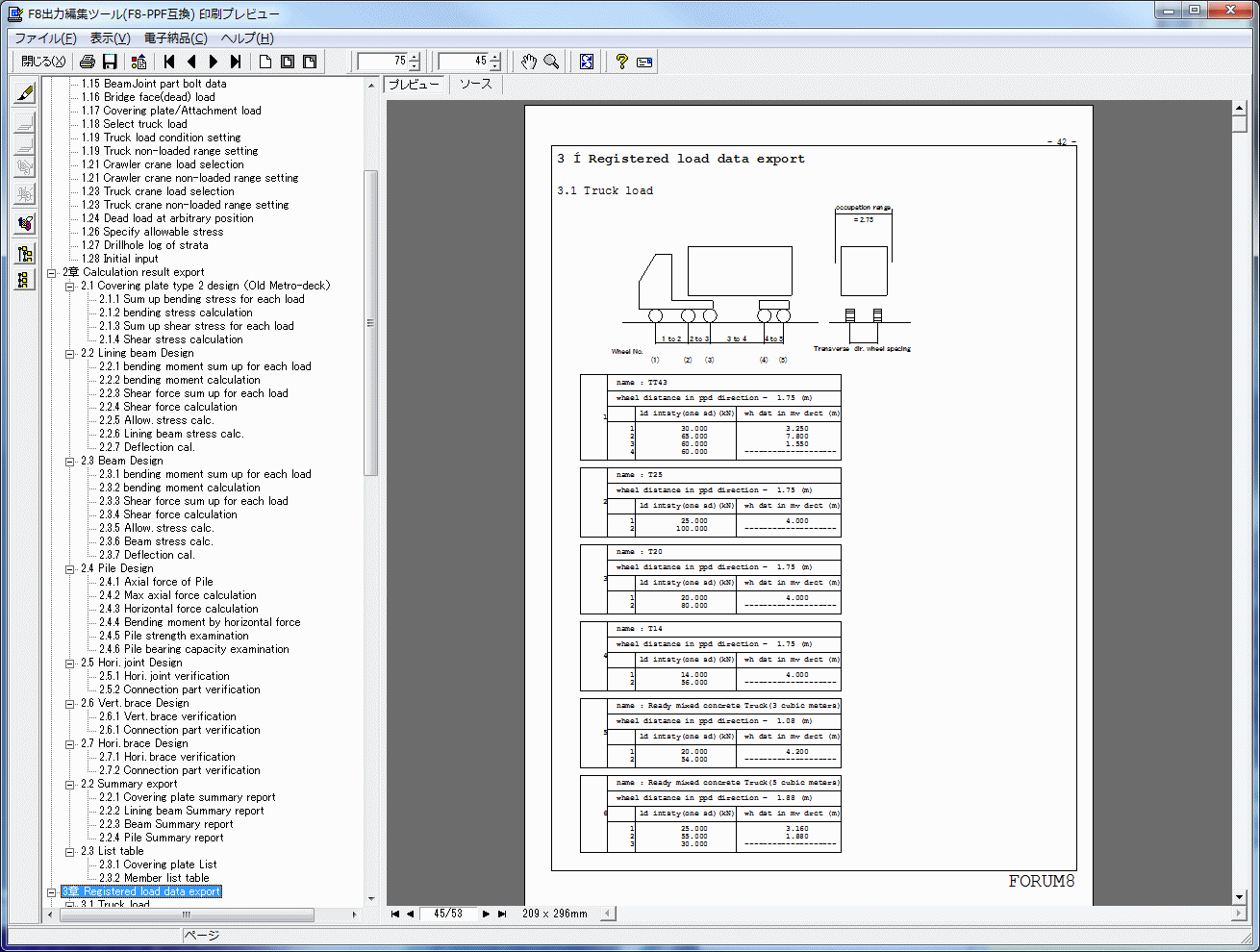This screenshot has height=952, width=1260.
Task: Select the magnifying glass zoom tool
Action: 551,62
